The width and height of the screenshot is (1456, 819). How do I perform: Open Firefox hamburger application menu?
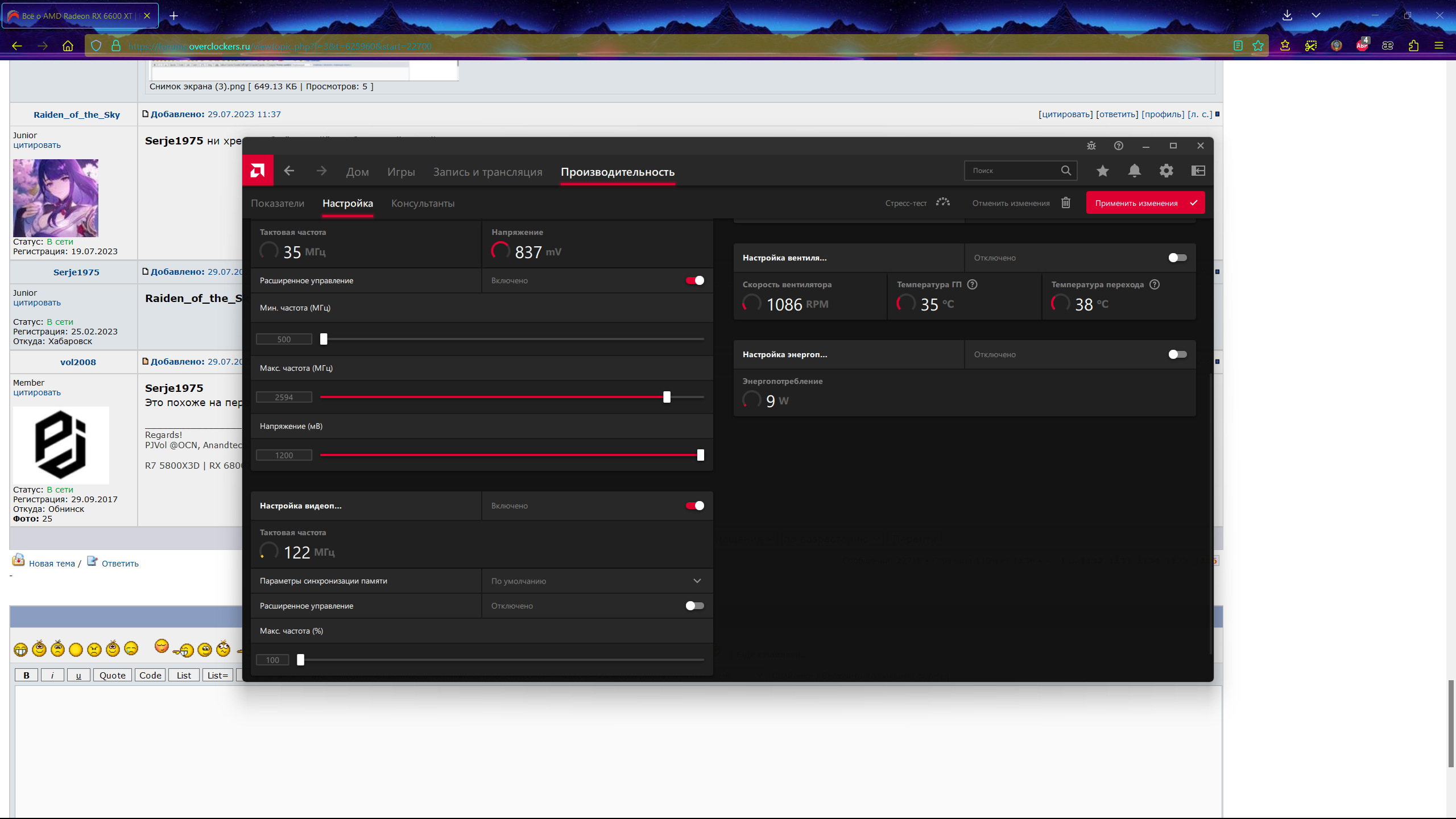click(x=1439, y=45)
